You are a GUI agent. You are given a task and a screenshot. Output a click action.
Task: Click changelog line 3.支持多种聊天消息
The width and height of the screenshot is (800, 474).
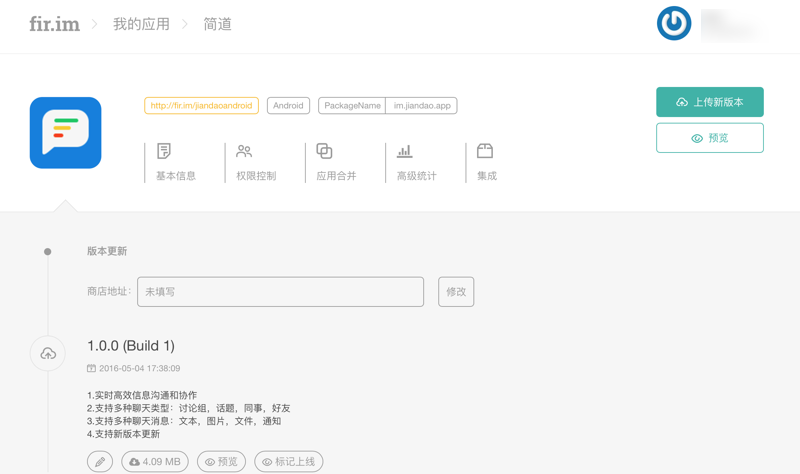pyautogui.click(x=184, y=421)
